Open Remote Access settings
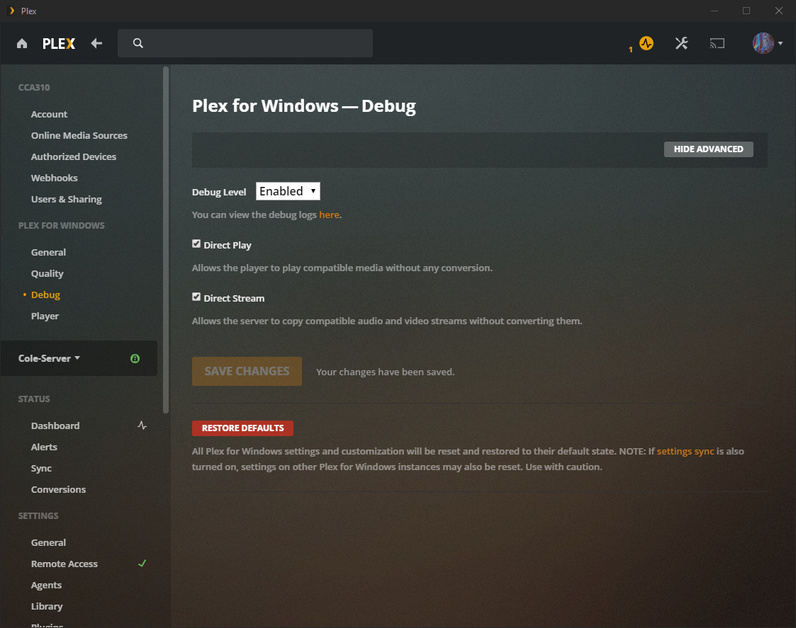The image size is (796, 628). tap(64, 564)
